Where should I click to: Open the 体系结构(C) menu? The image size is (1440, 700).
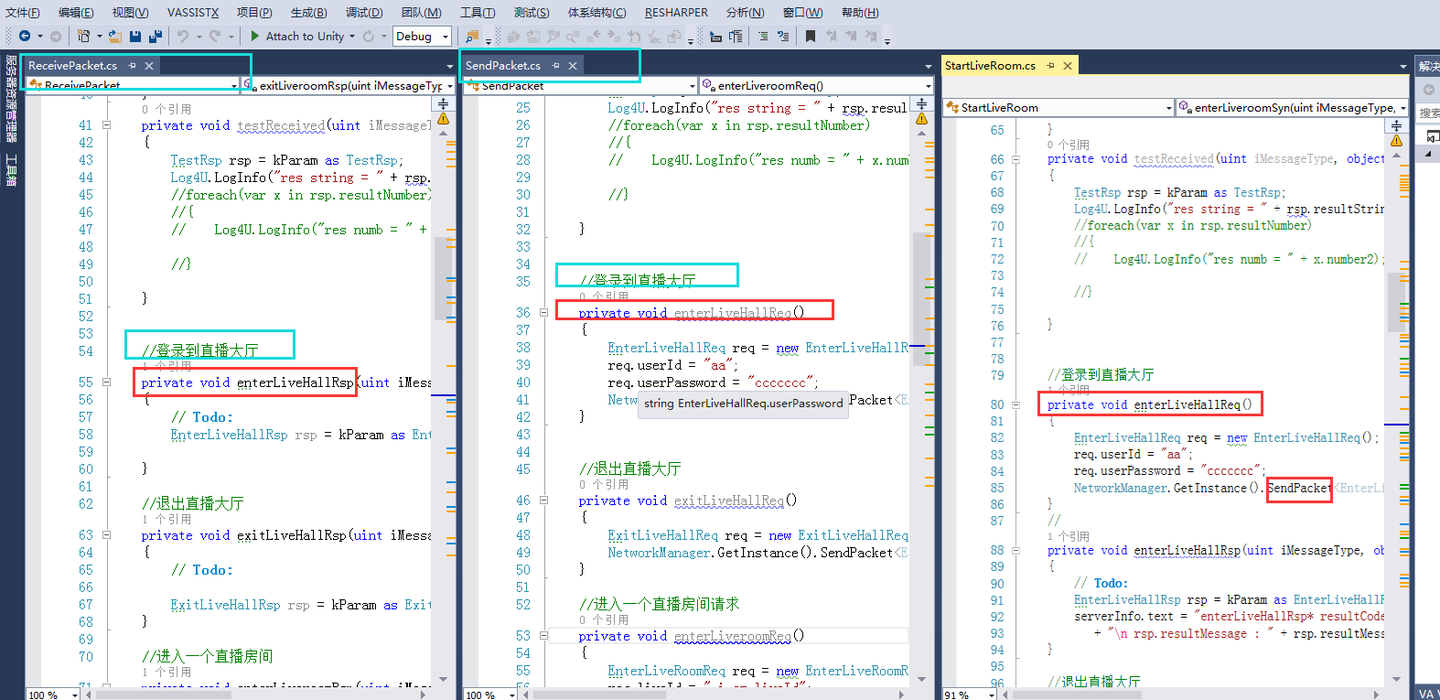pos(597,12)
